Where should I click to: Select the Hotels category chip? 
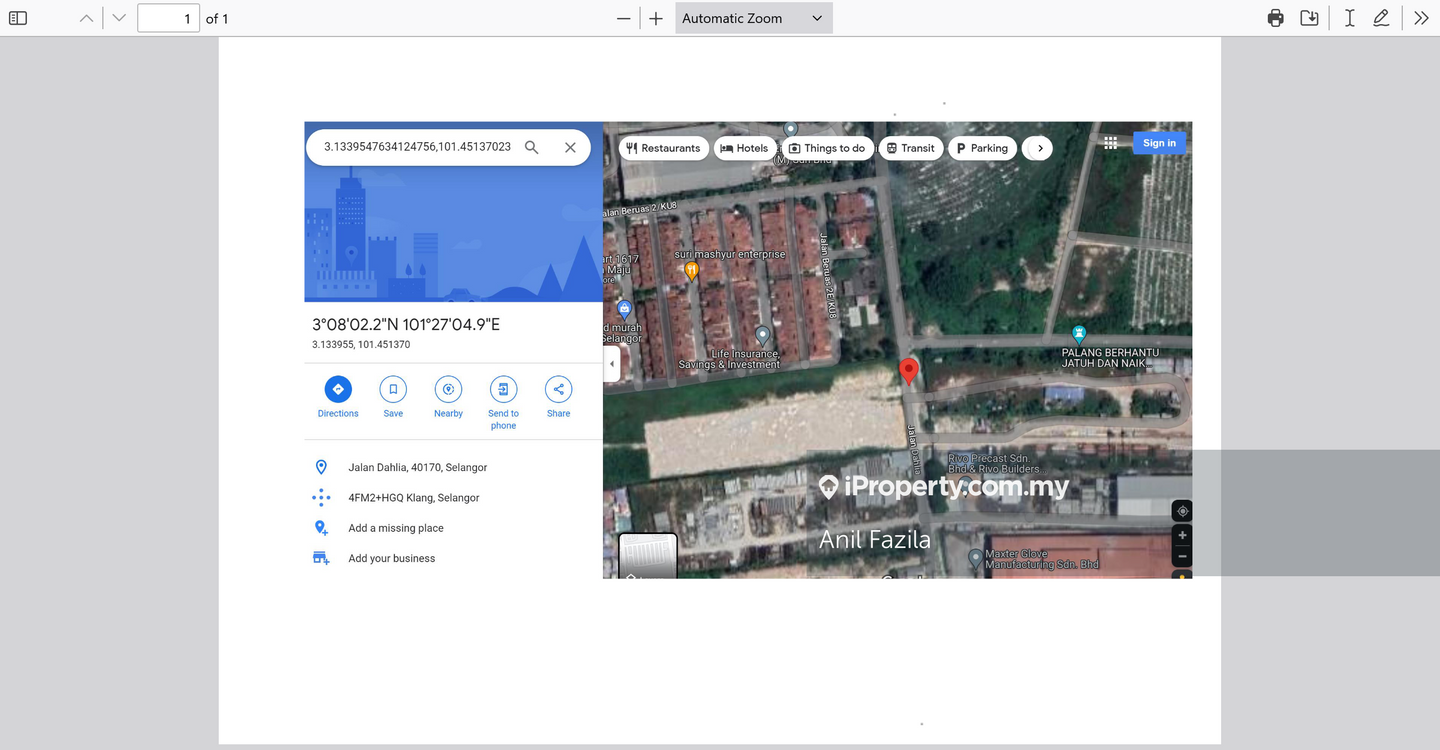pyautogui.click(x=744, y=148)
